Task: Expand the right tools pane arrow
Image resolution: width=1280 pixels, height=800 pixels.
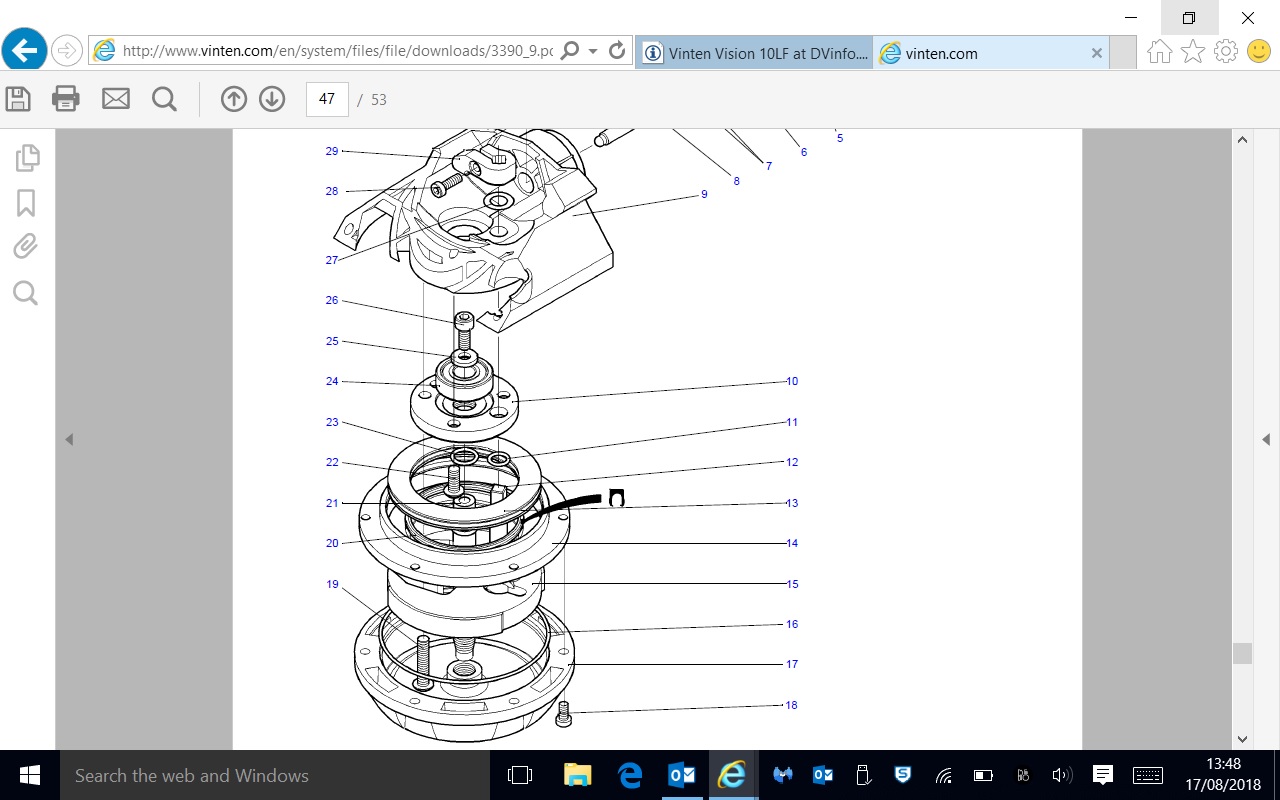Action: click(x=1266, y=440)
